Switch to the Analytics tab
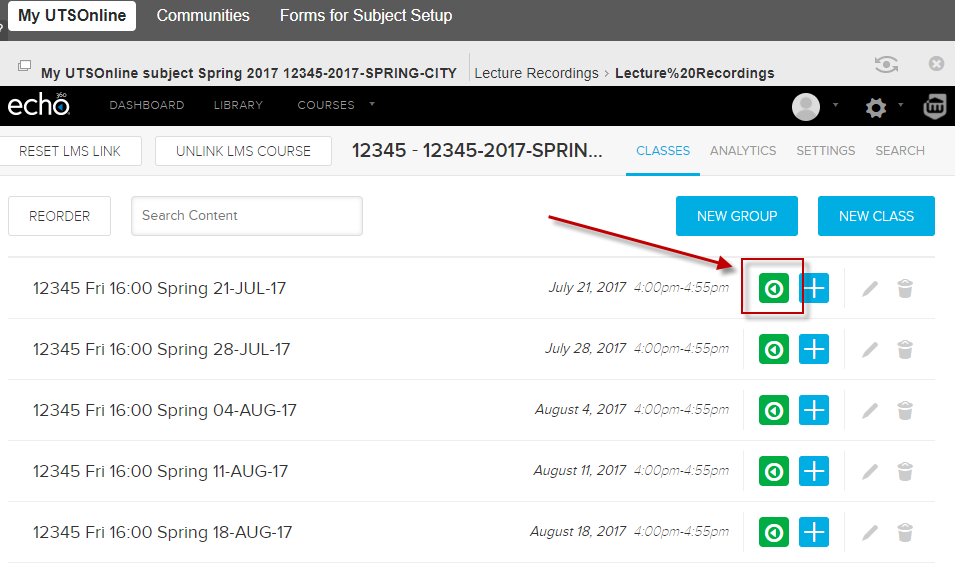The image size is (955, 576). pyautogui.click(x=743, y=151)
